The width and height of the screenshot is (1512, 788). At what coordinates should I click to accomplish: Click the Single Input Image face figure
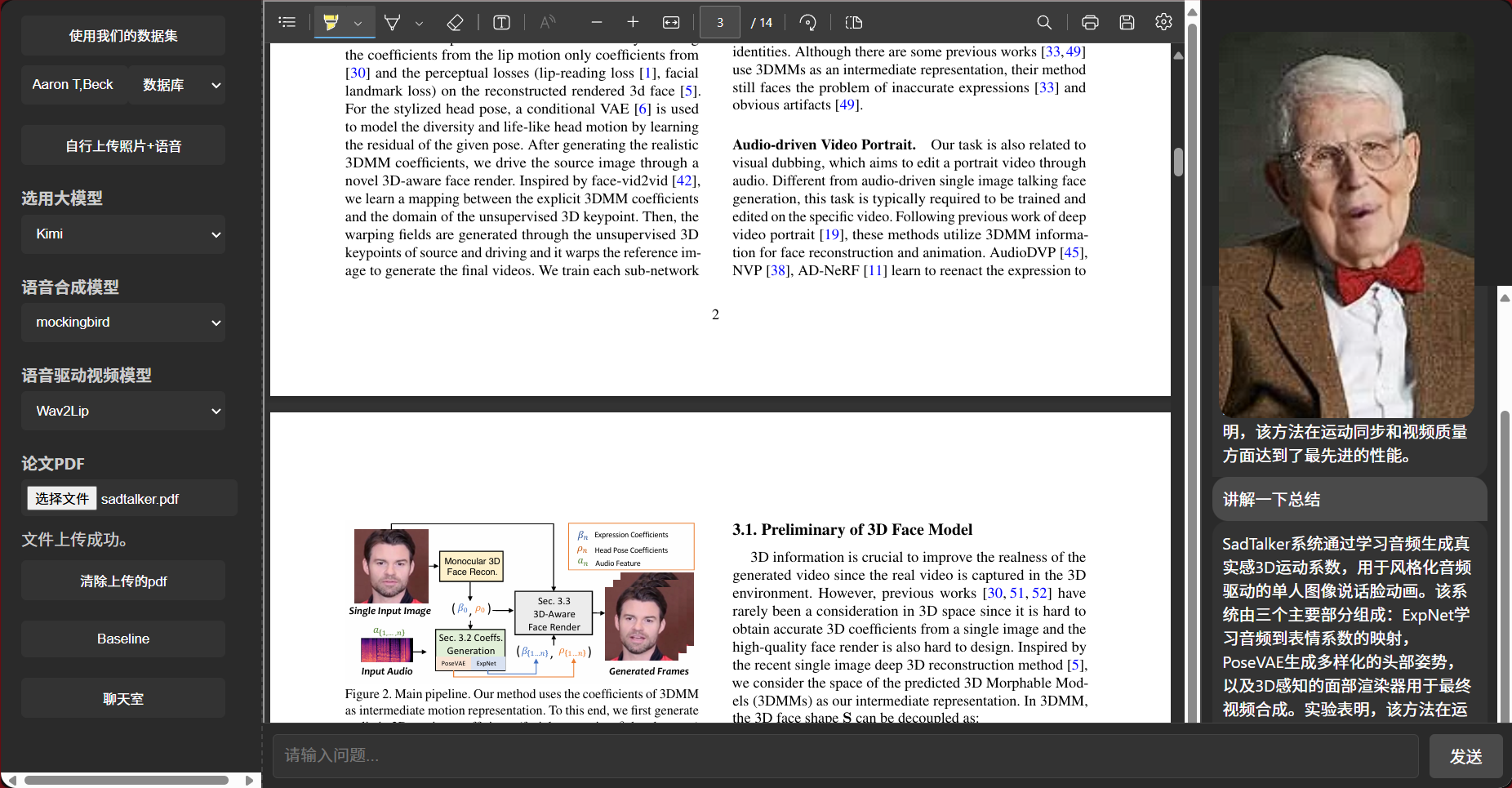point(391,566)
